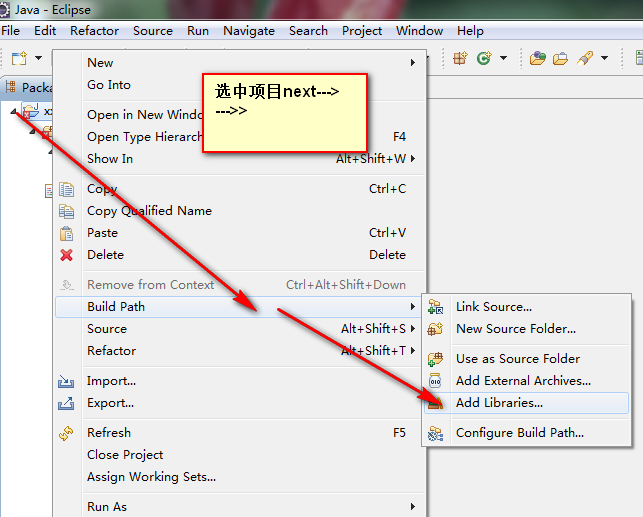
Task: Select the Package Explorer tab
Action: (29, 87)
